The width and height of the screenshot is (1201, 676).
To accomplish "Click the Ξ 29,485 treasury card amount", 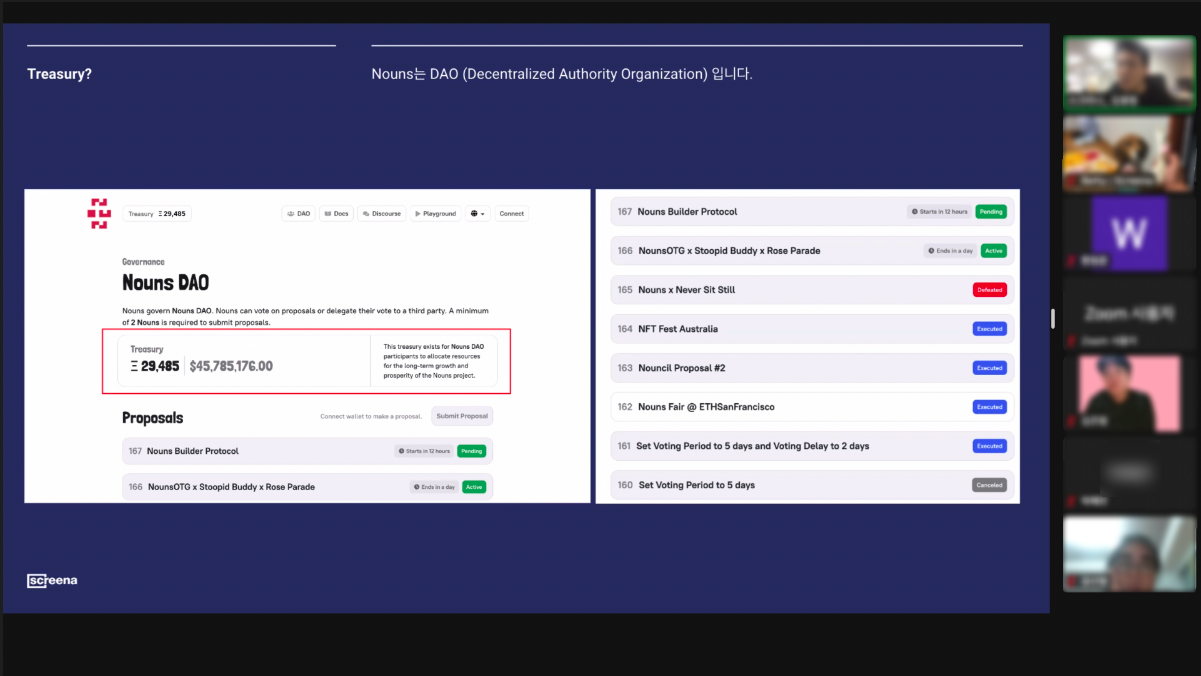I will pos(155,366).
